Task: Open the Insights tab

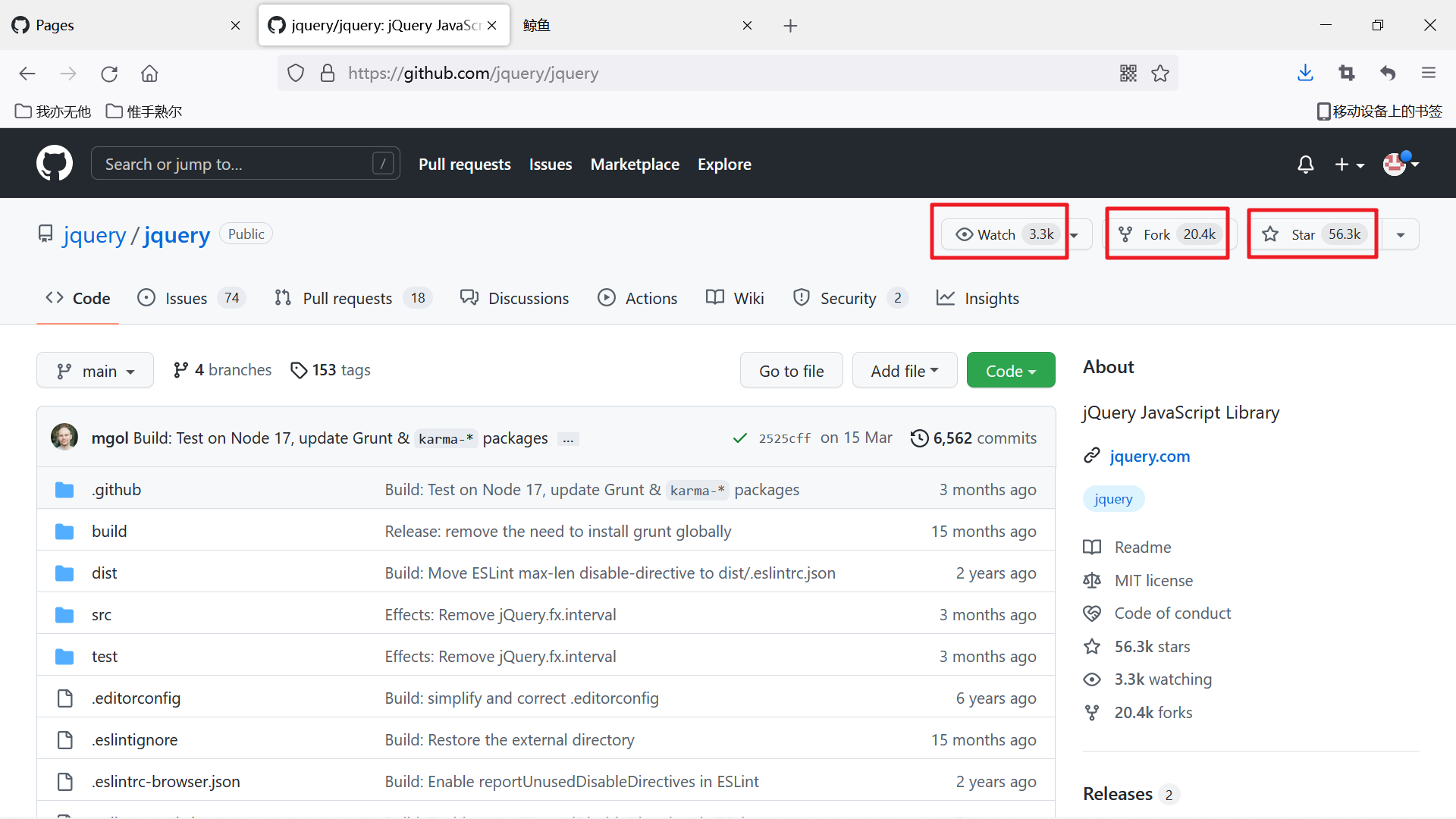Action: pos(977,298)
